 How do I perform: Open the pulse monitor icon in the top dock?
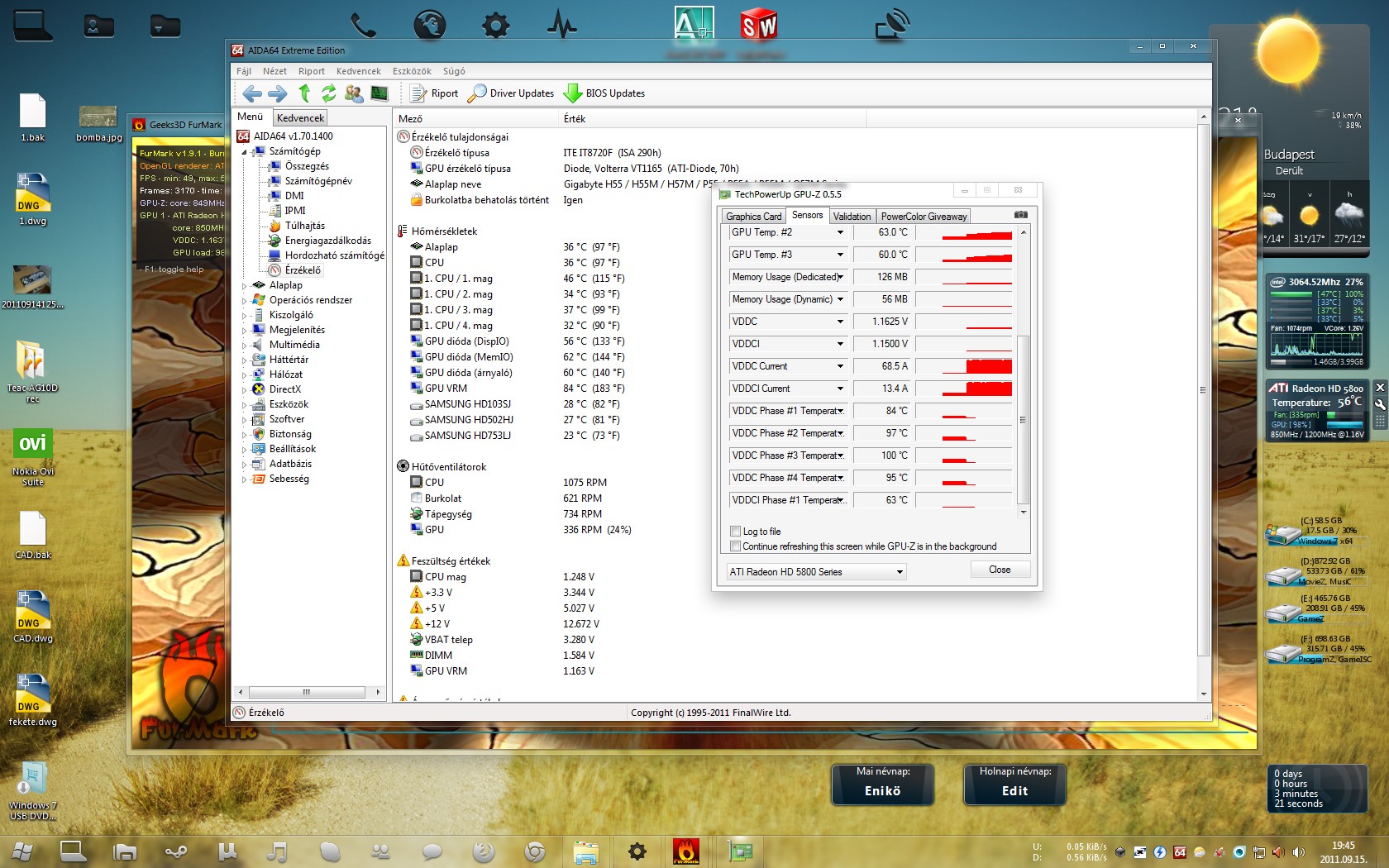click(x=561, y=25)
